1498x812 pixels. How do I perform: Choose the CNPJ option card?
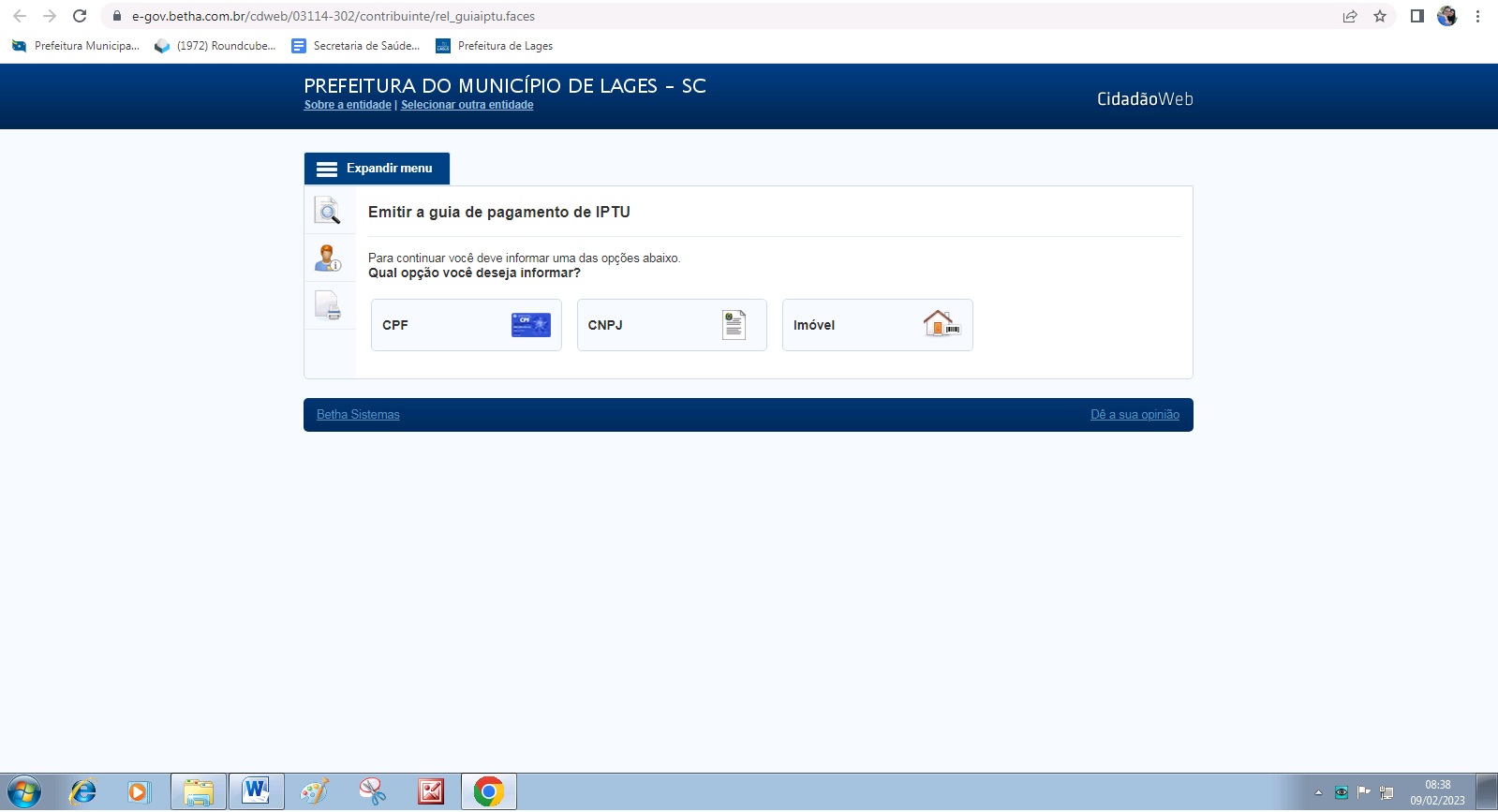(x=672, y=325)
